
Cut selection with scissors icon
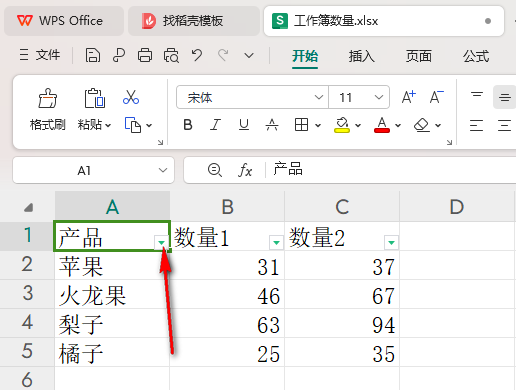[131, 97]
